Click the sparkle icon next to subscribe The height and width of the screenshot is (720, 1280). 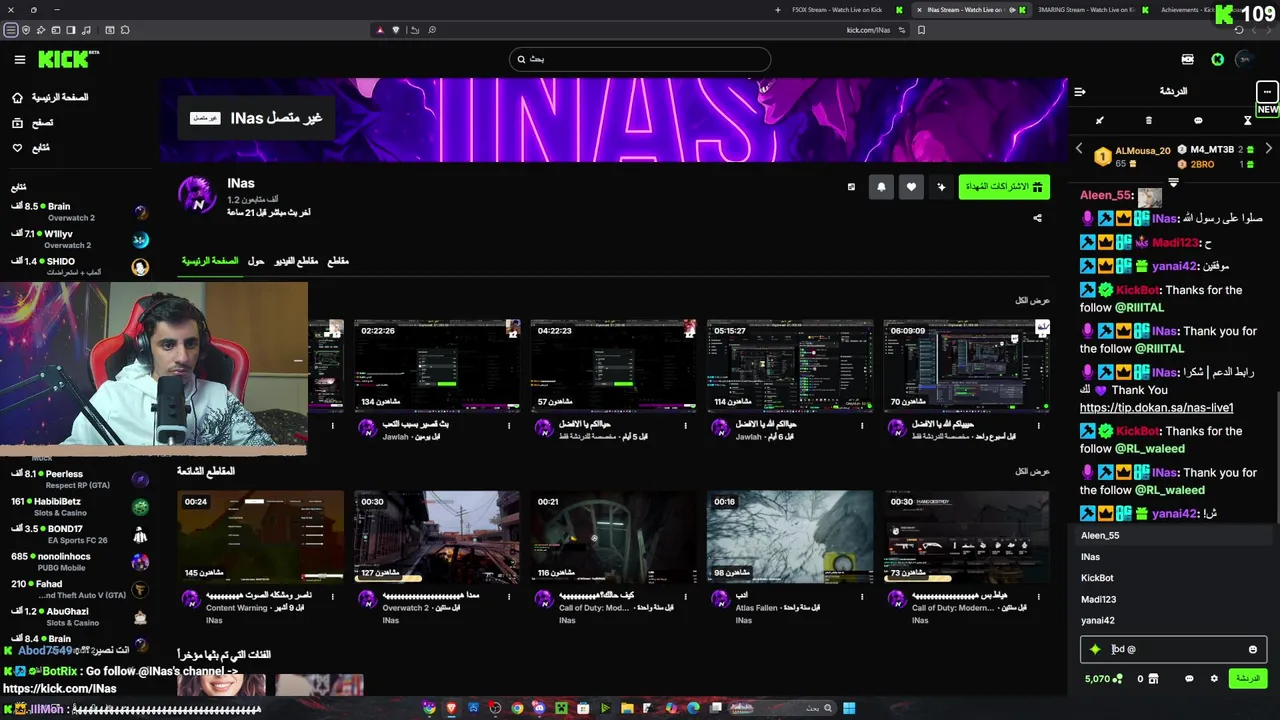tap(941, 187)
